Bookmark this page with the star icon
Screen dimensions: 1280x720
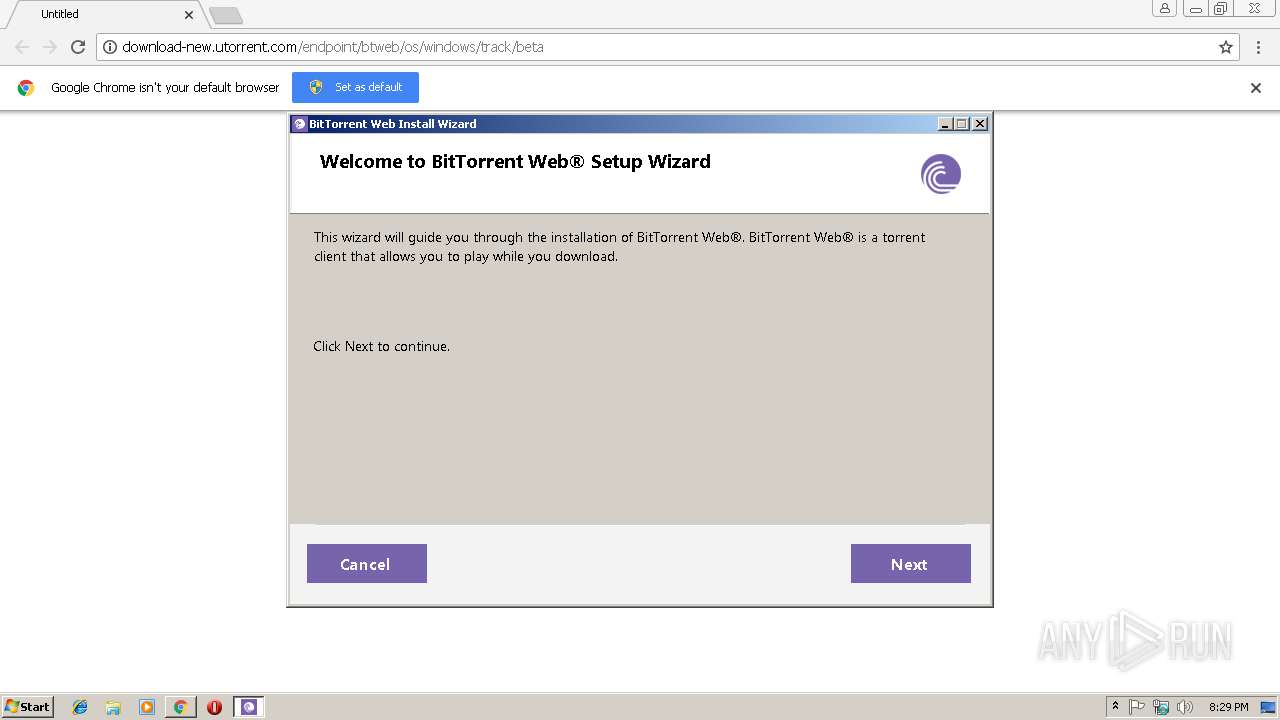pyautogui.click(x=1226, y=47)
